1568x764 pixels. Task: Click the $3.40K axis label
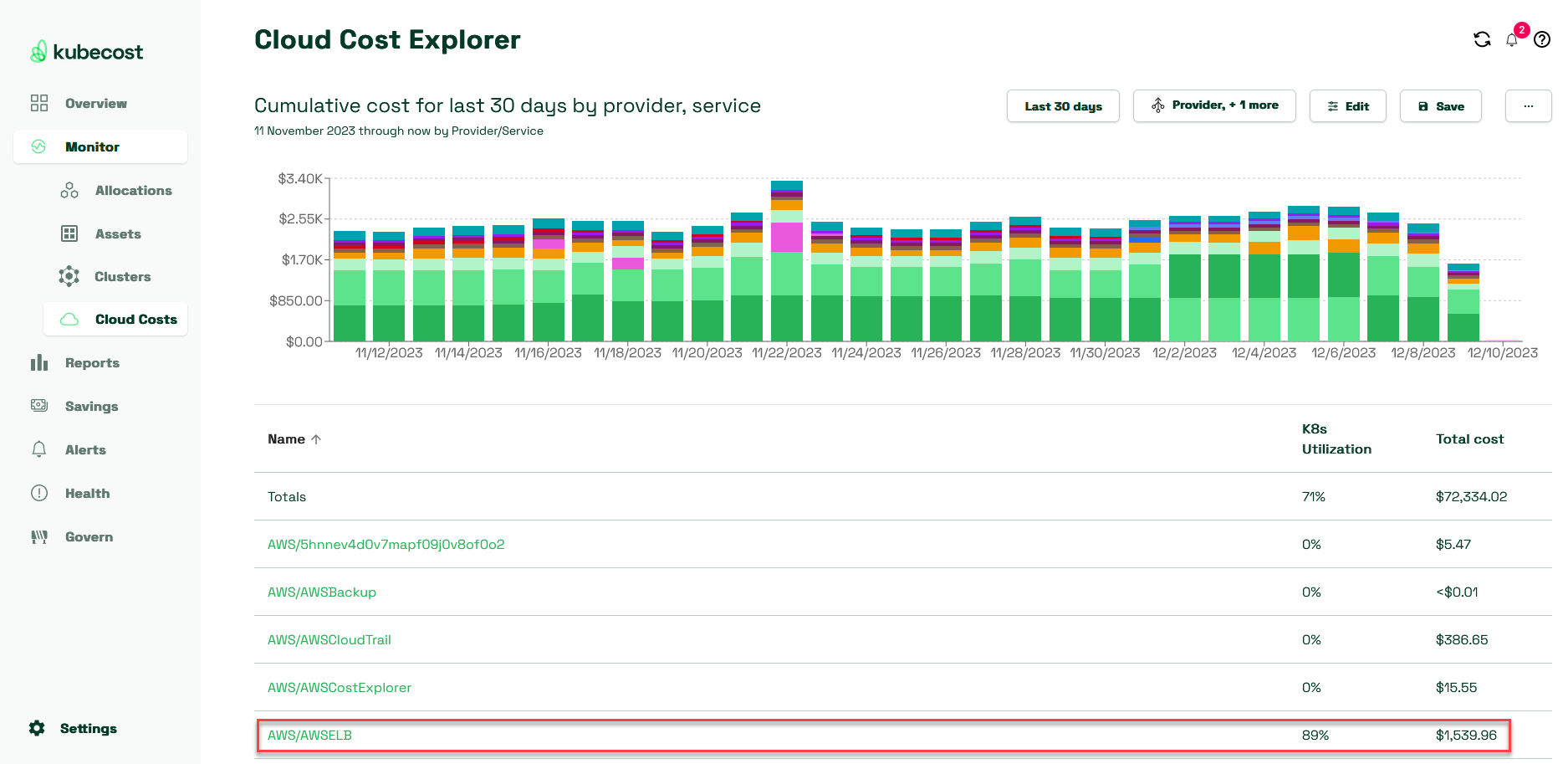(x=299, y=178)
